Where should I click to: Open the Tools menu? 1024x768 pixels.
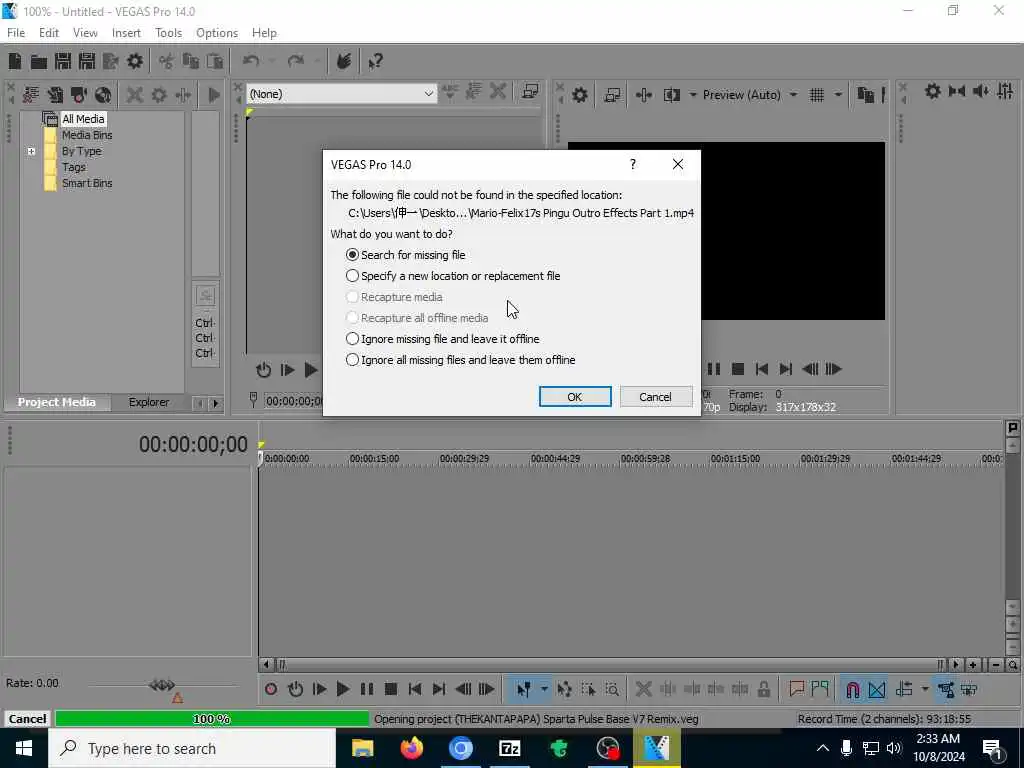tap(168, 33)
